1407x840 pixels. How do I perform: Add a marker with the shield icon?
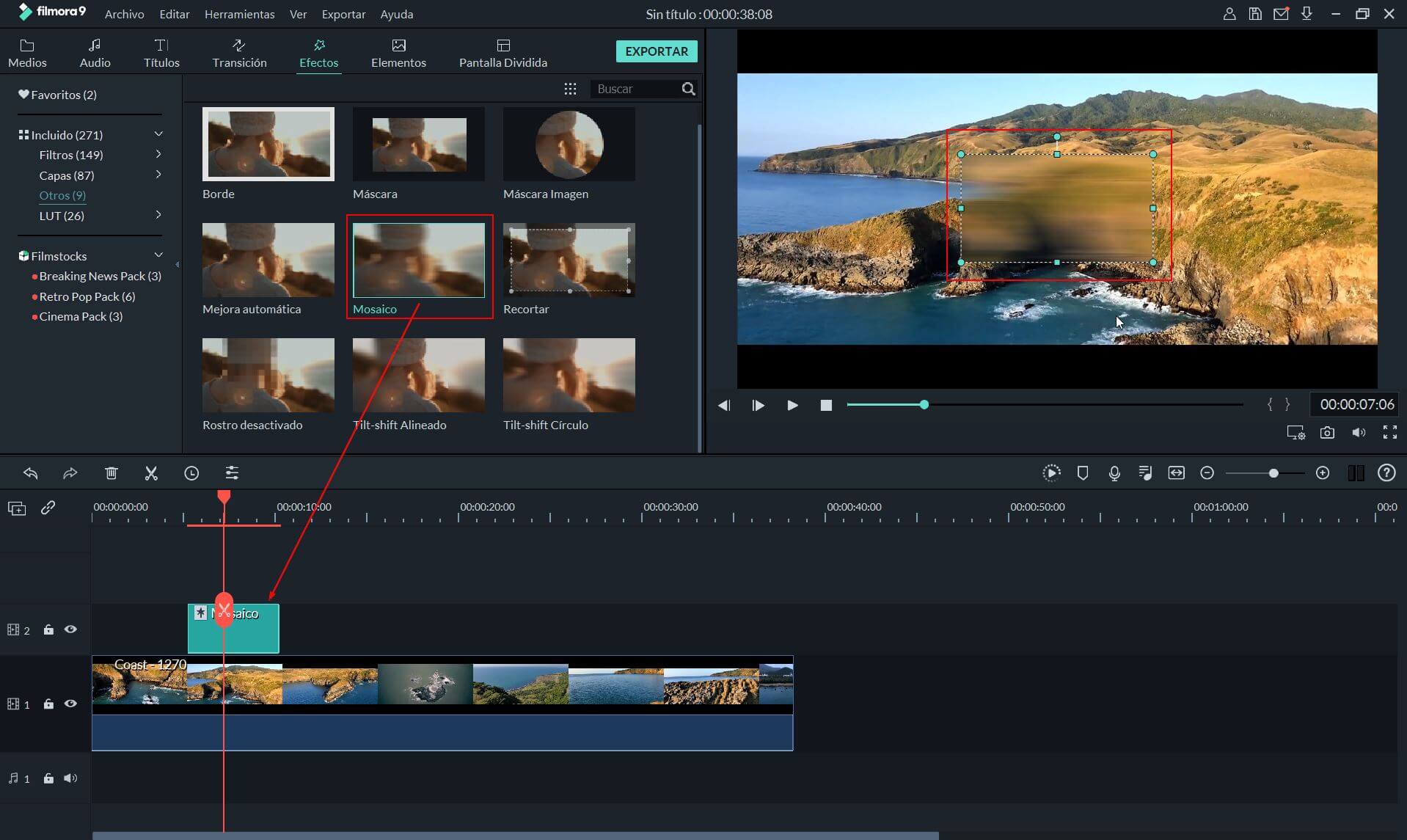1083,473
